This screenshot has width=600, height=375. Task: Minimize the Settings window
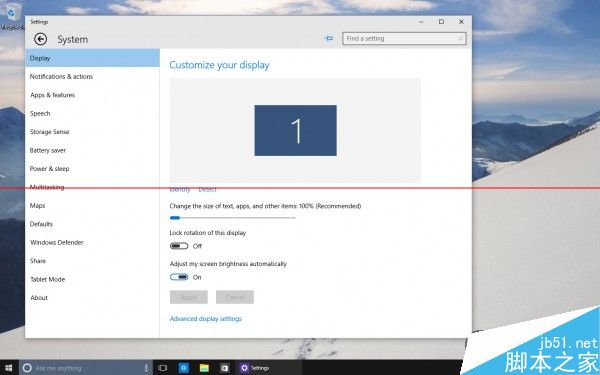coord(421,22)
